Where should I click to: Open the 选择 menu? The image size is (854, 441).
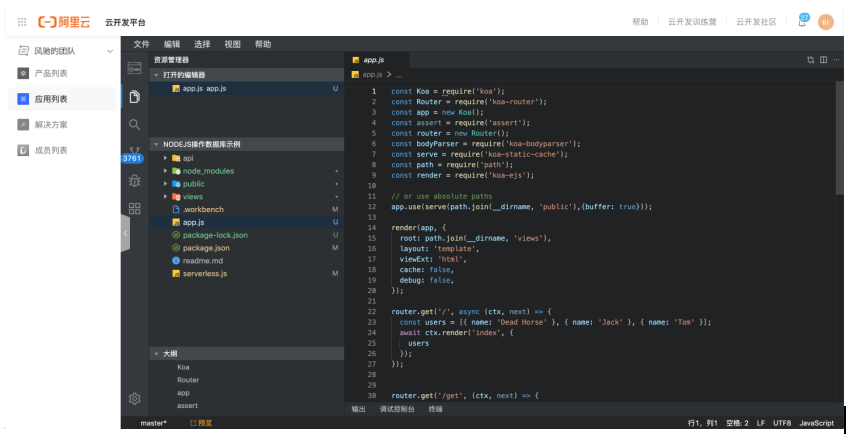(x=202, y=44)
